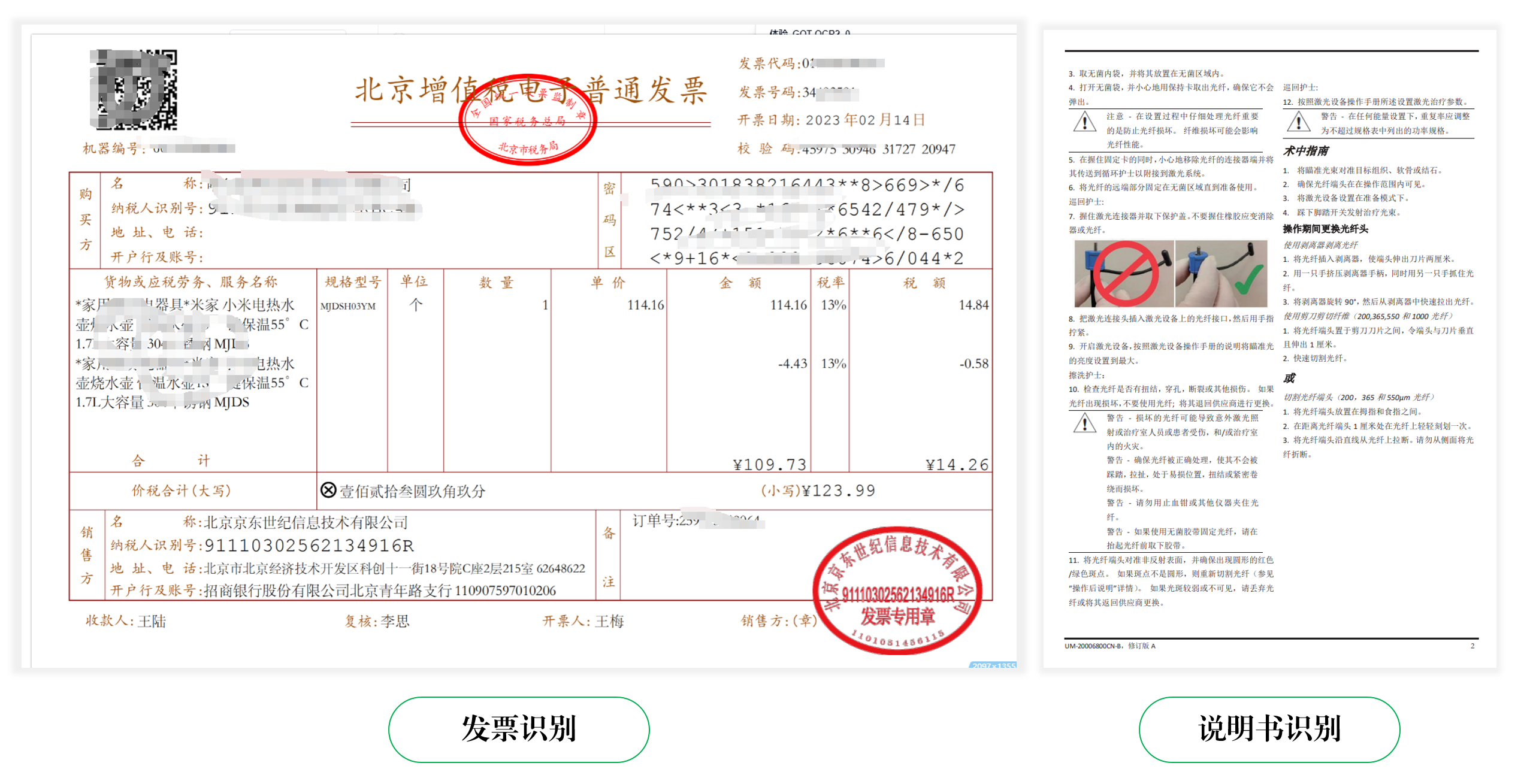This screenshot has width=1533, height=784.
Task: Select the invoice title 北京增值税电子普通发票
Action: [x=531, y=90]
